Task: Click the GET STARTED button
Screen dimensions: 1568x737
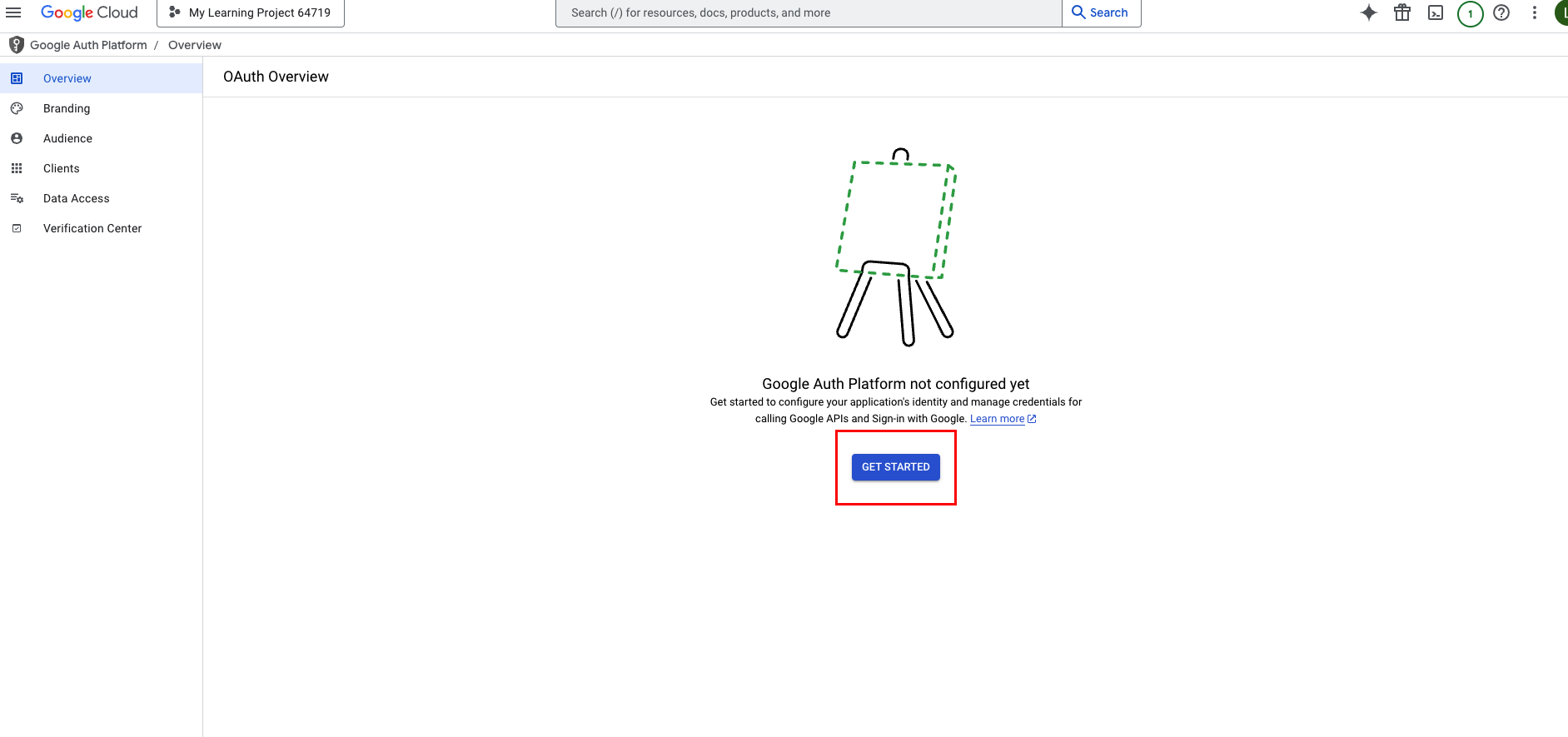Action: tap(896, 467)
